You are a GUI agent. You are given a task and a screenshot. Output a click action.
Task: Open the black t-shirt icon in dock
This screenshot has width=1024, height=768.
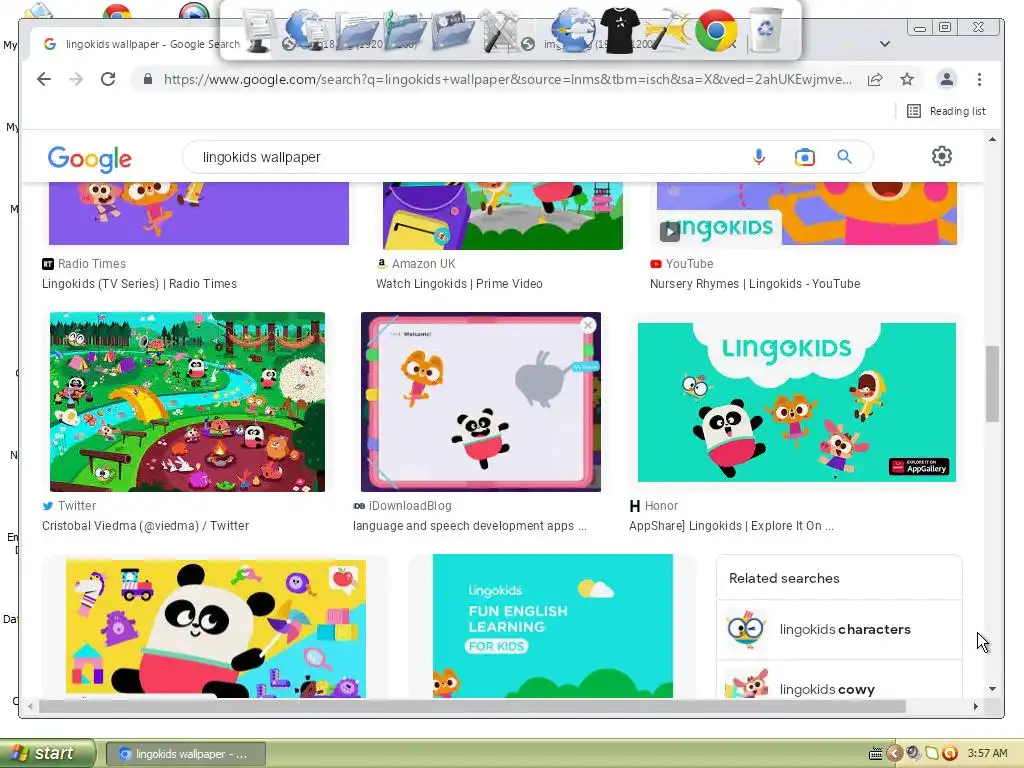click(x=619, y=30)
